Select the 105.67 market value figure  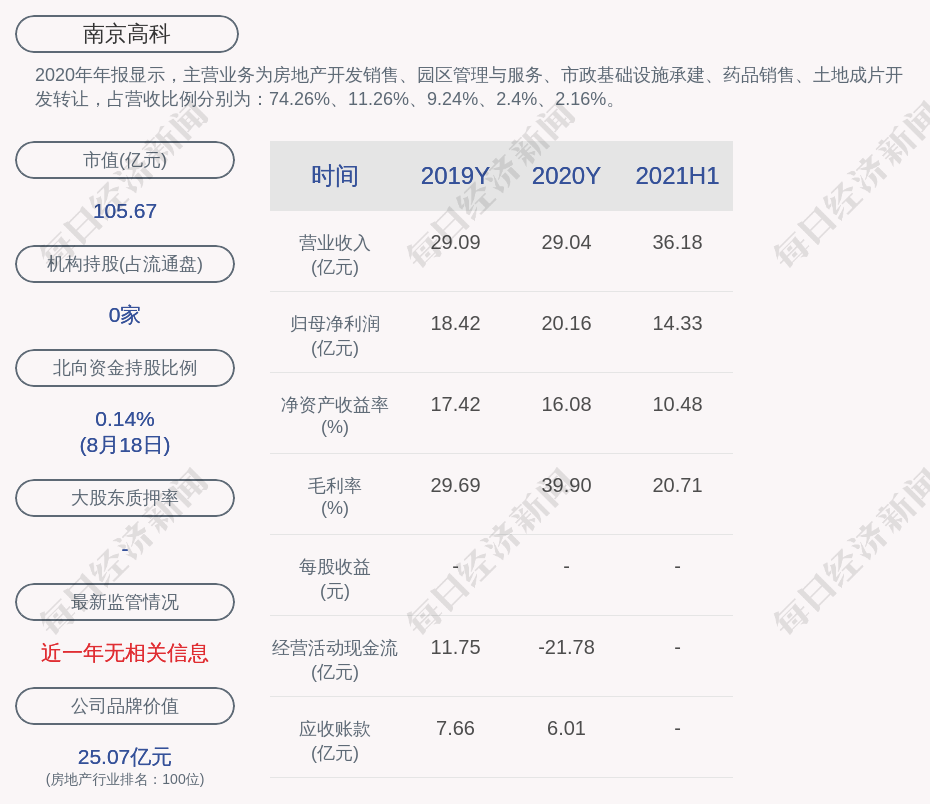125,211
